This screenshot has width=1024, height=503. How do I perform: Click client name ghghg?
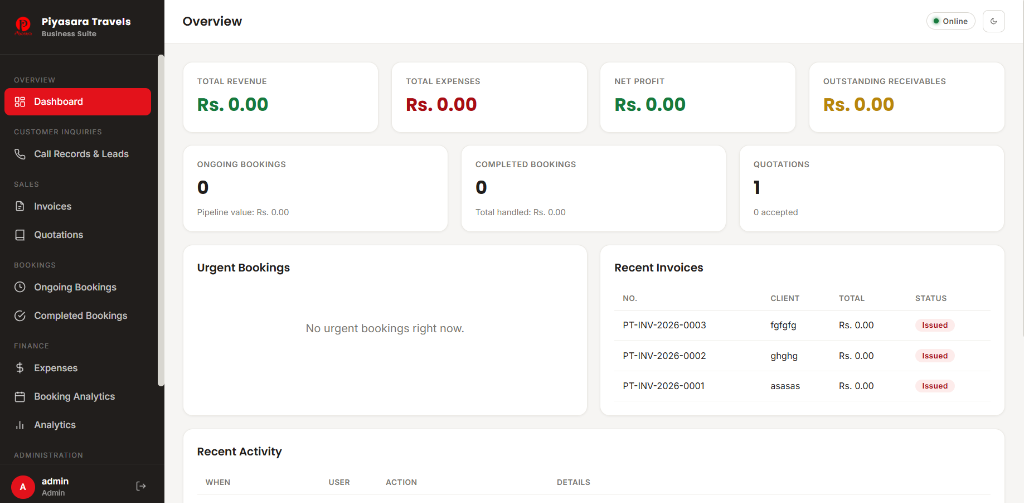(x=784, y=356)
